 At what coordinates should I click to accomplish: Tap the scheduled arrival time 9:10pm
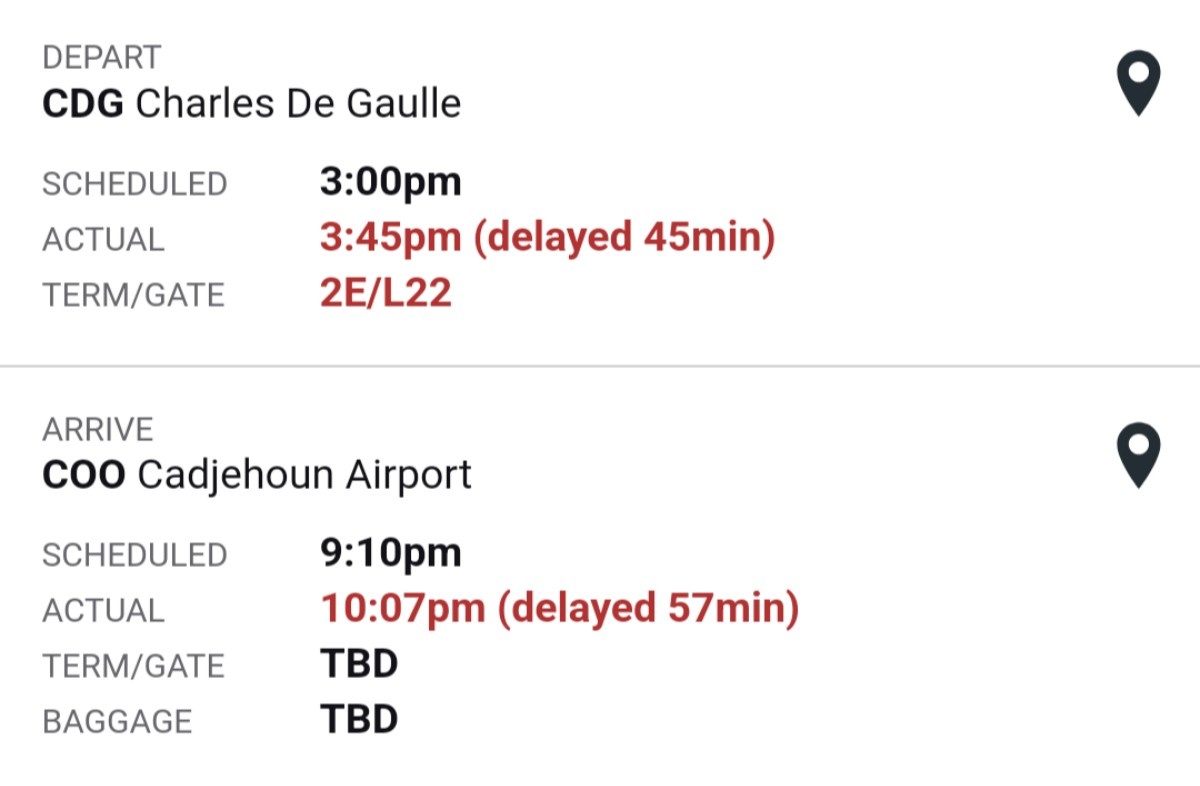click(390, 553)
